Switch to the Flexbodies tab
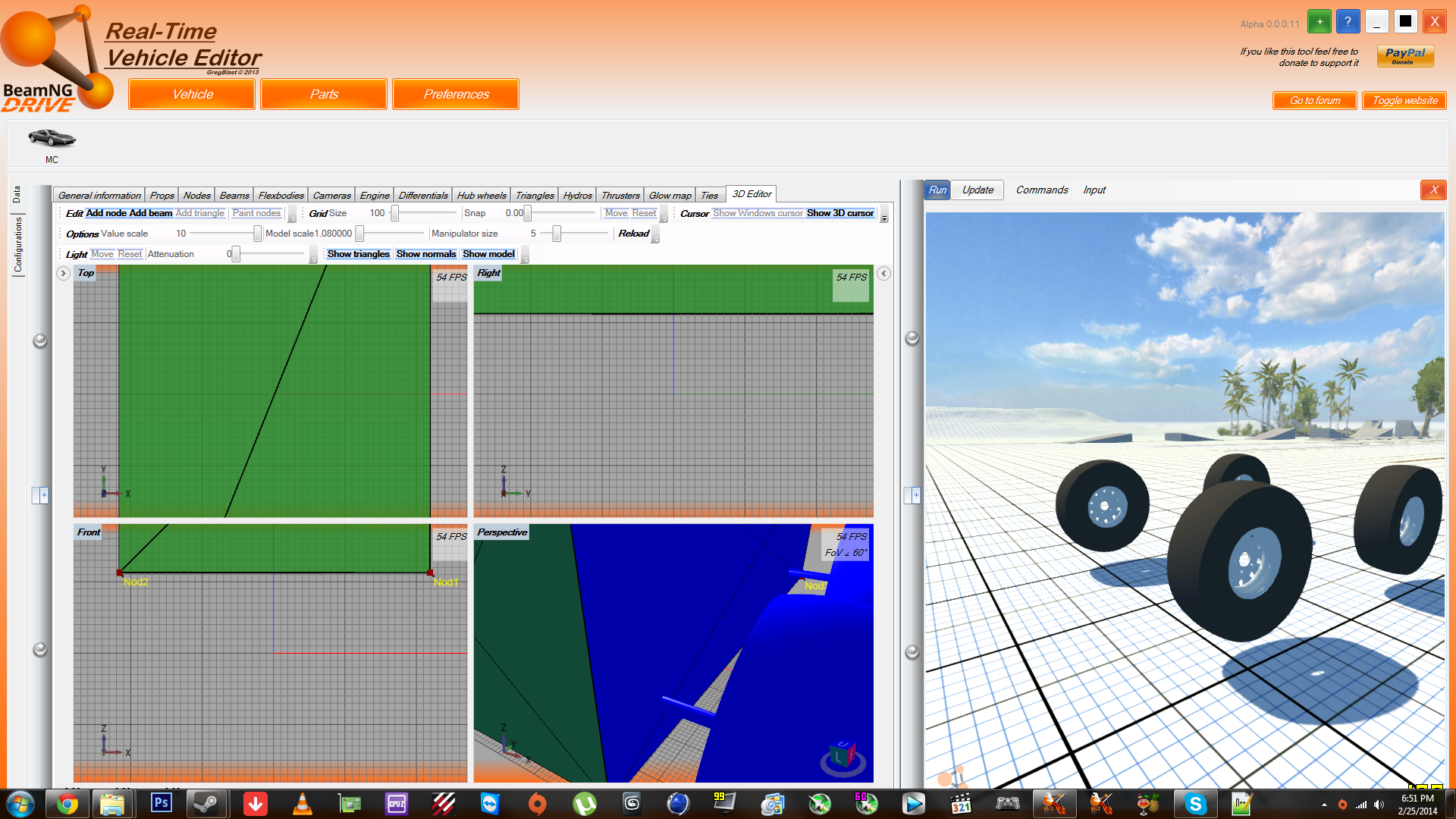The image size is (1456, 819). (281, 196)
